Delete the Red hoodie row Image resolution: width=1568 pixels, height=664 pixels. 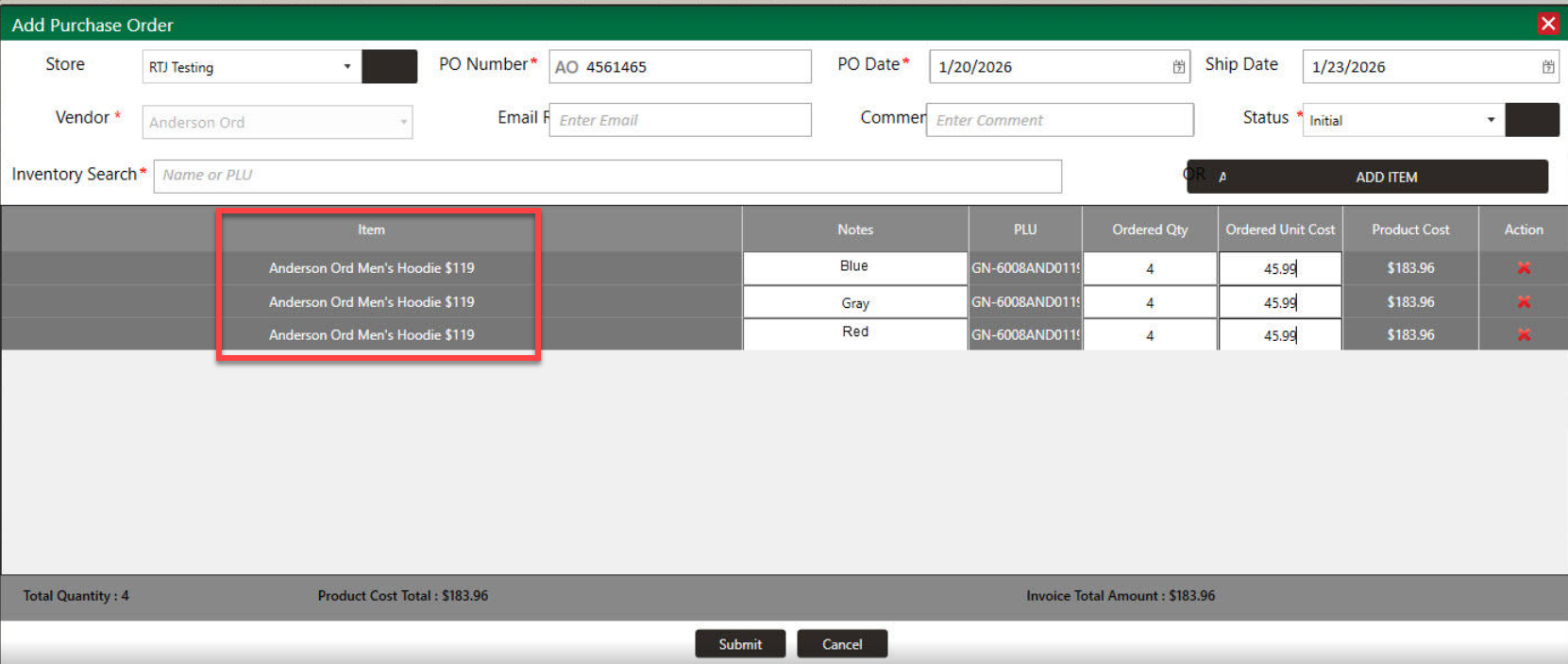[1523, 335]
